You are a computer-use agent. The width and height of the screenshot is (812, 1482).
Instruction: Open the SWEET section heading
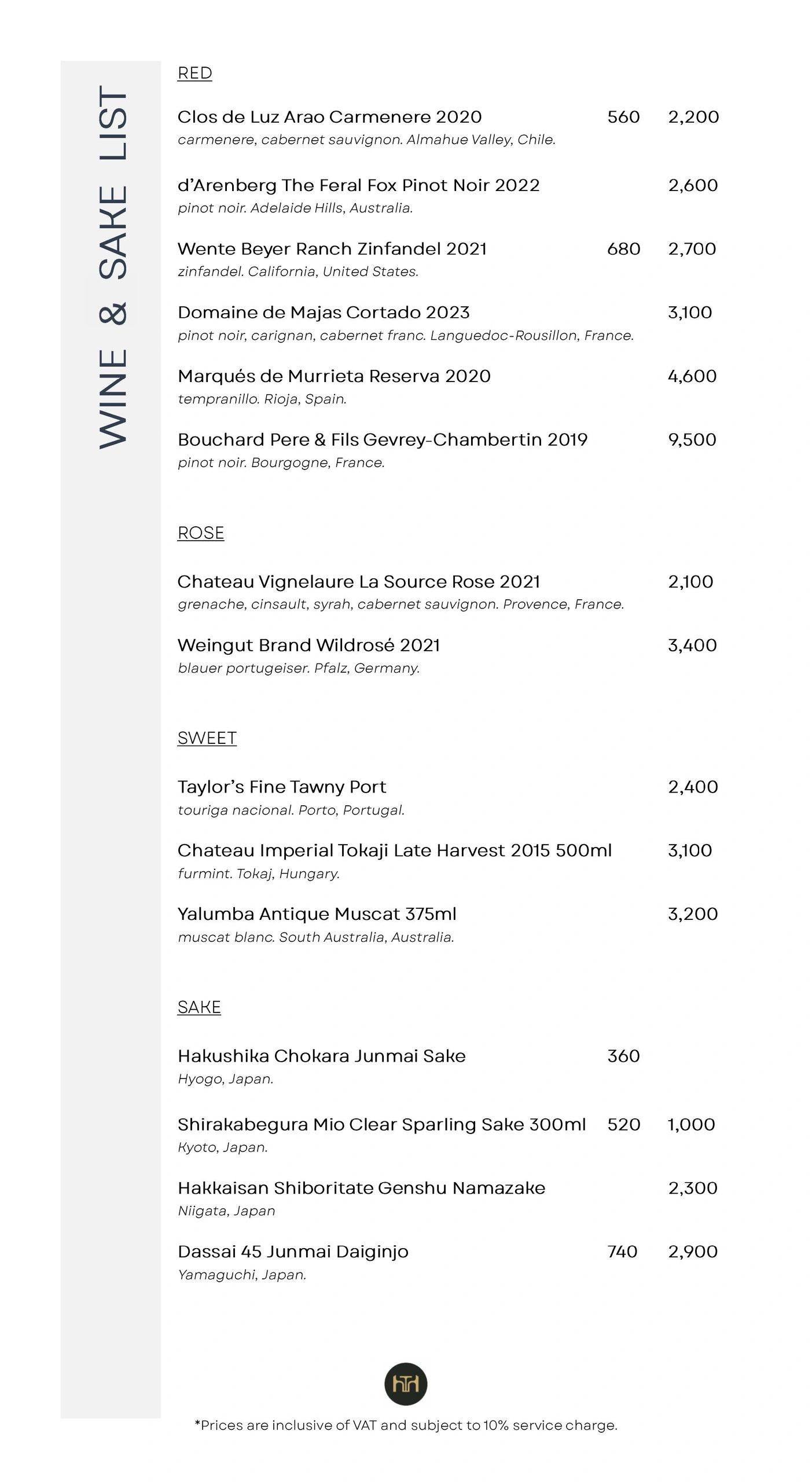207,738
